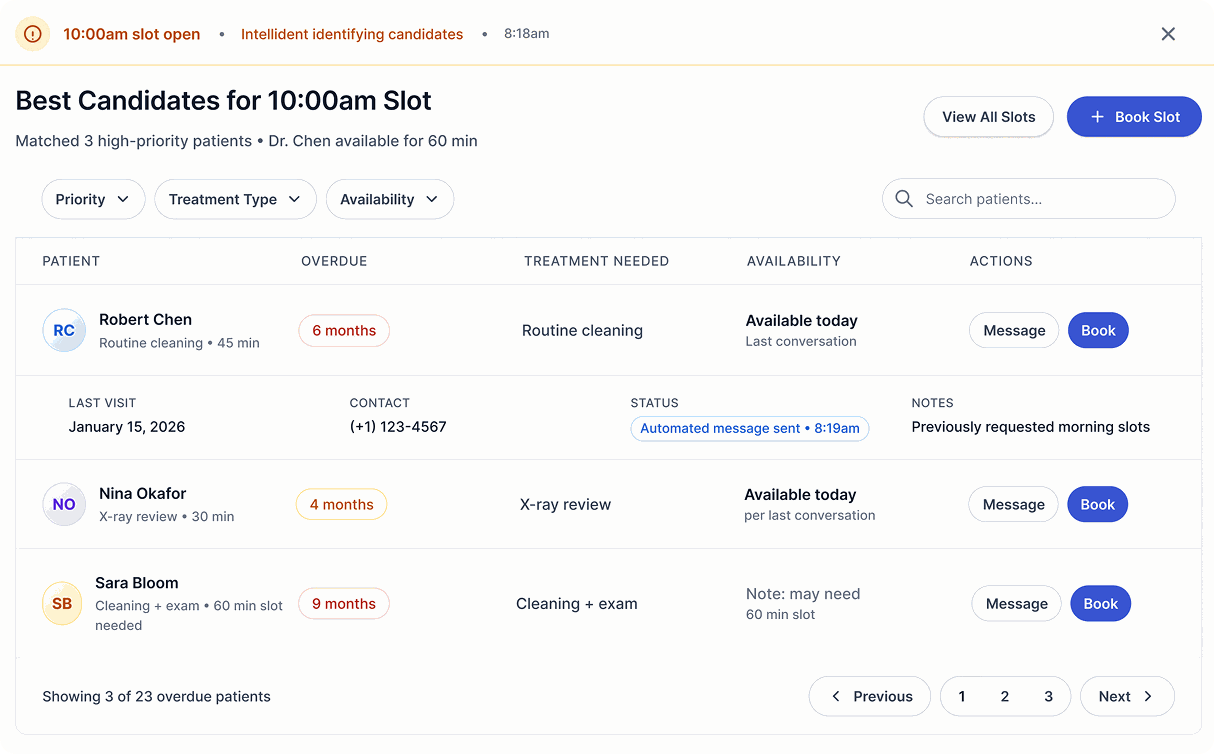Click the Cleaning + exam treatment cell
The height and width of the screenshot is (754, 1214).
pos(577,604)
